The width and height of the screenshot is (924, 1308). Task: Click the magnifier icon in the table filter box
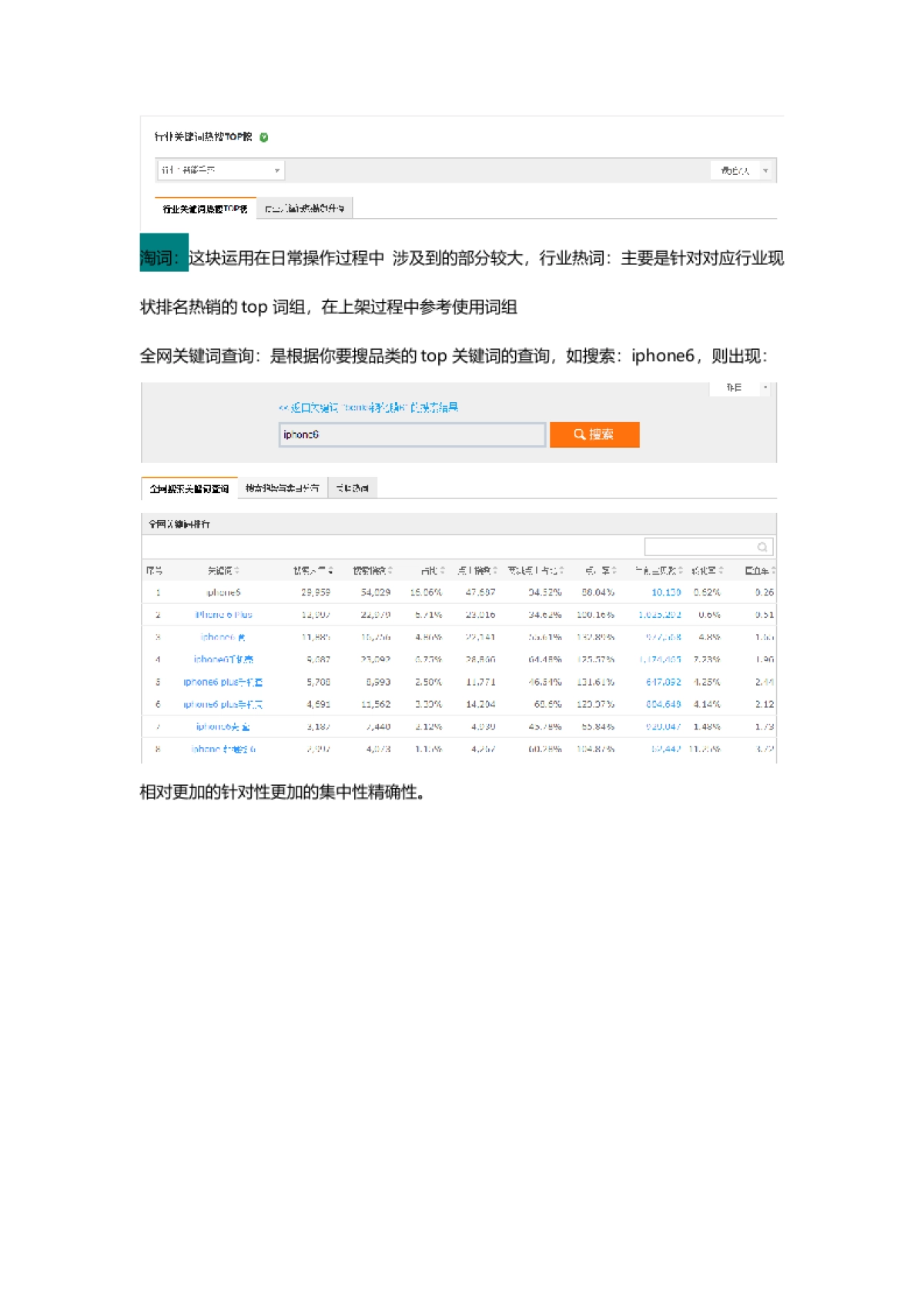pyautogui.click(x=762, y=547)
